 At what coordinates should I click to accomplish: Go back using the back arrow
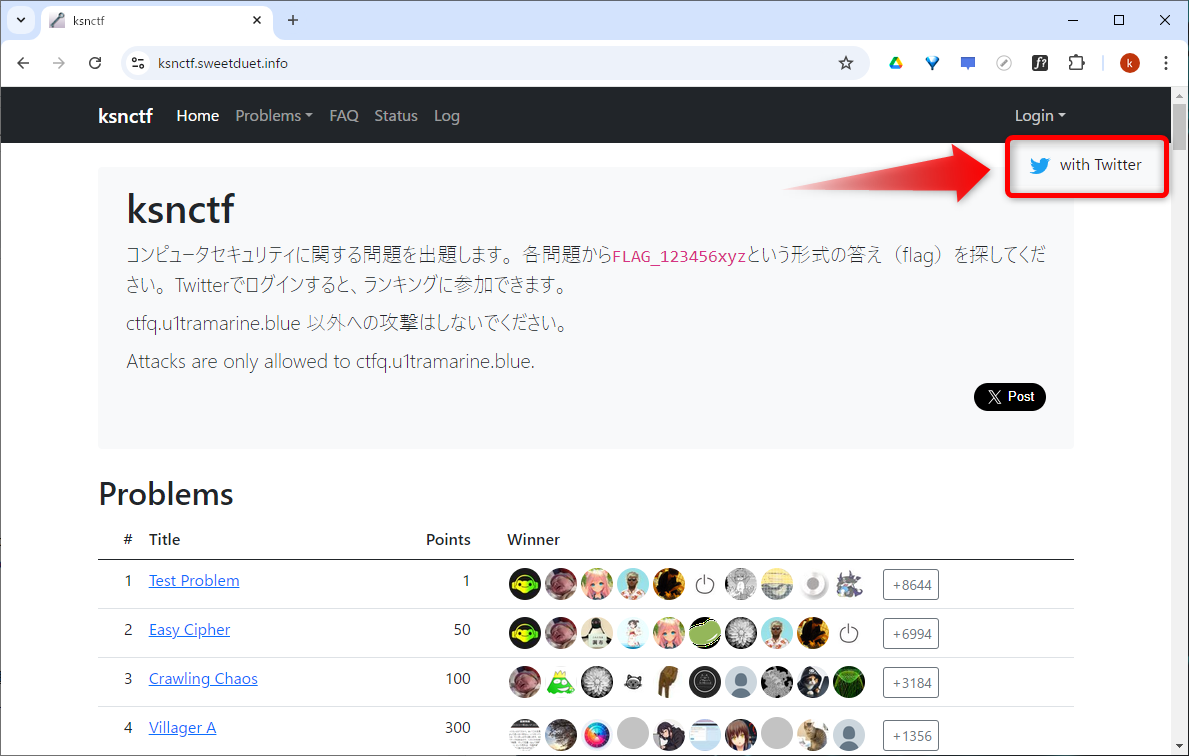(x=23, y=62)
